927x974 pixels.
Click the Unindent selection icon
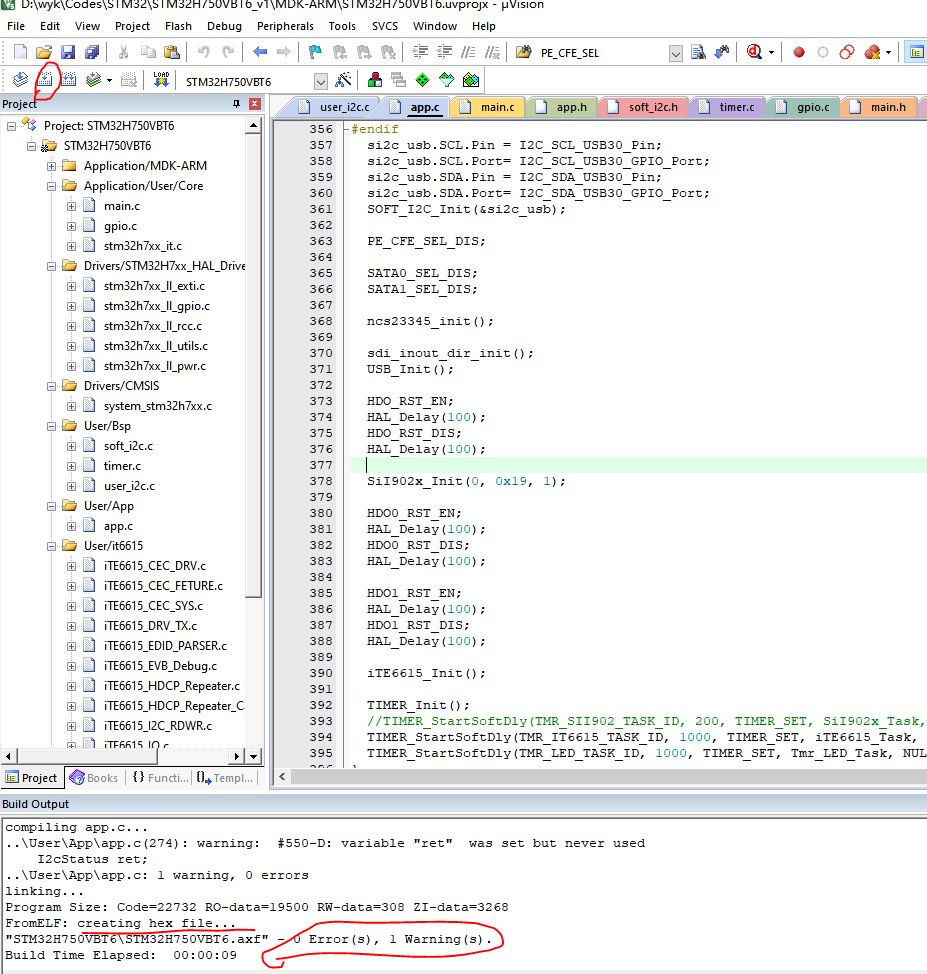(444, 52)
